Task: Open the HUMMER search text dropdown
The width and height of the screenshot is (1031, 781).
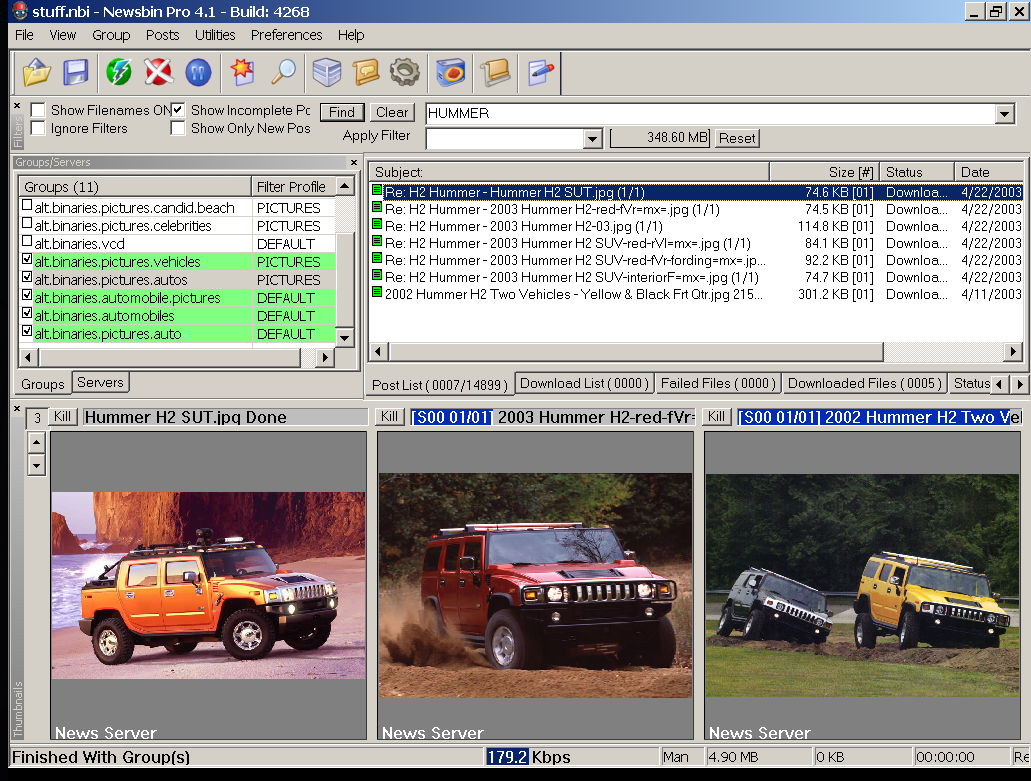Action: point(1005,114)
